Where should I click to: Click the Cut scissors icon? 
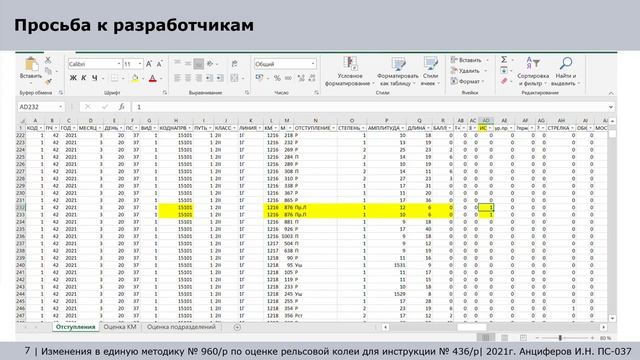tap(48, 60)
